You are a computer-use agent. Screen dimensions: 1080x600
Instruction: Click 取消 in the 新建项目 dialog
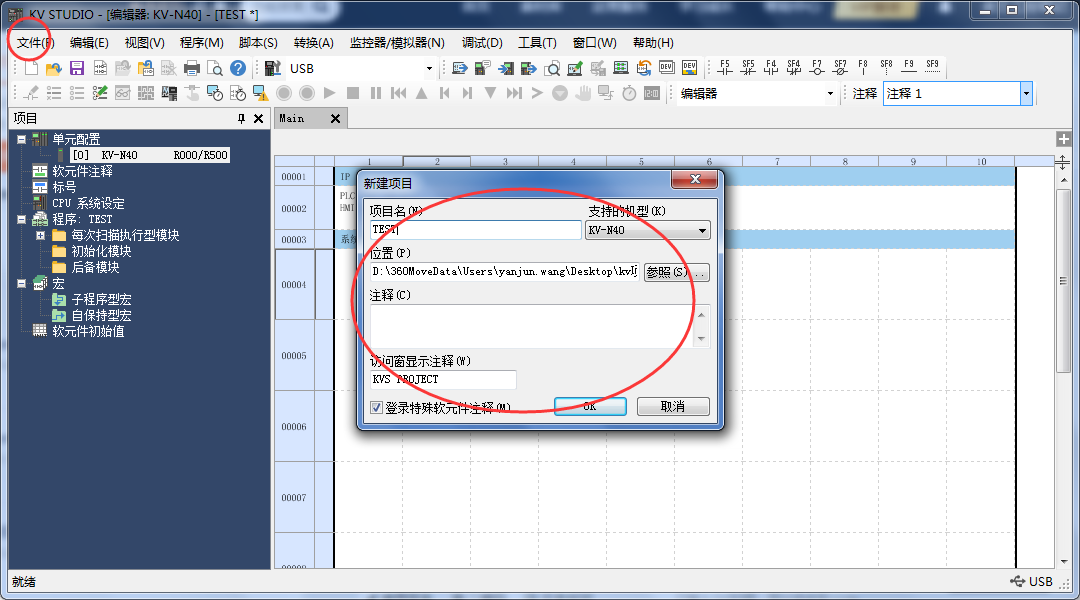(x=673, y=406)
